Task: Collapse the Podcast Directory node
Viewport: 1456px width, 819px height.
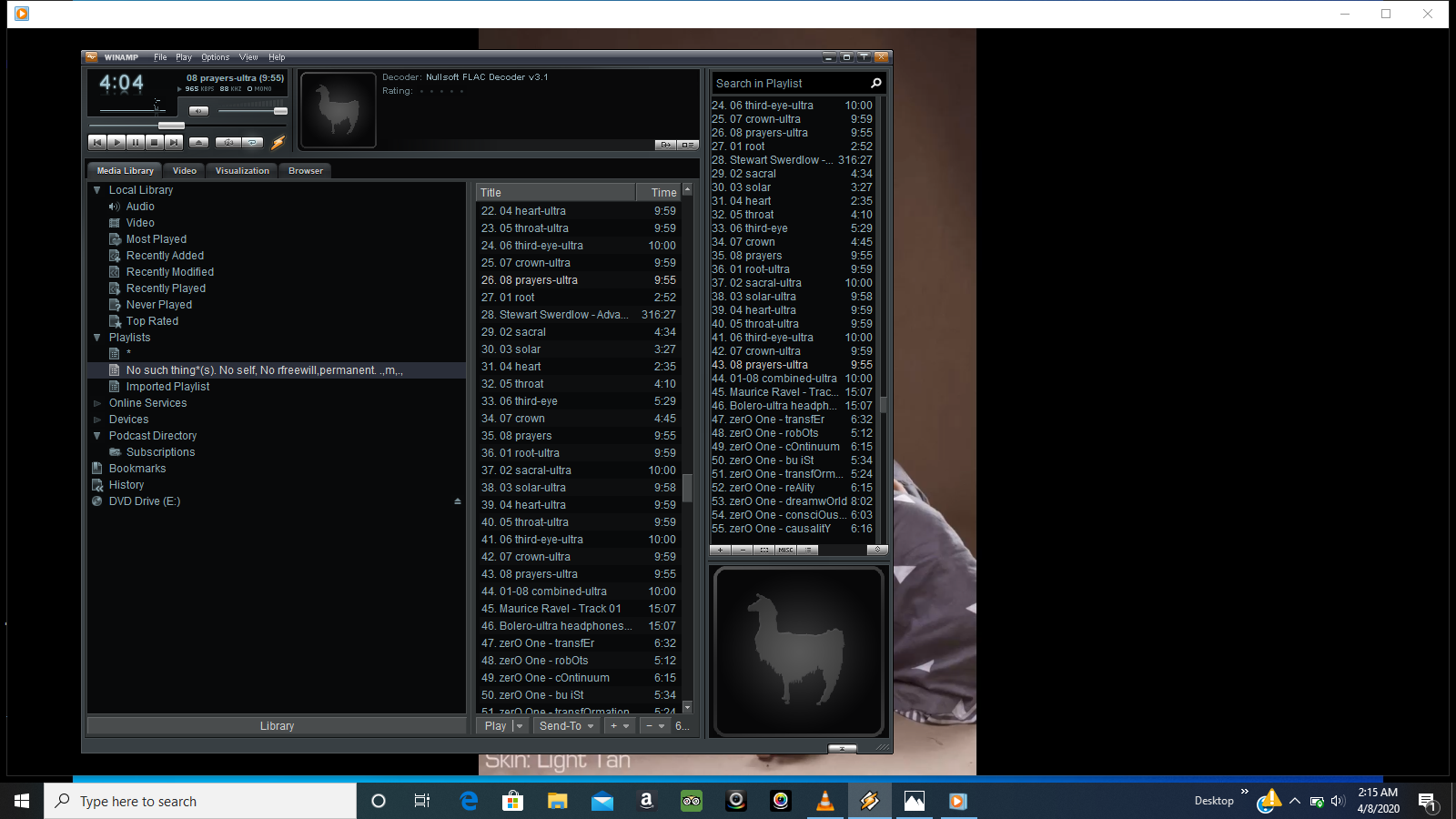Action: tap(96, 436)
